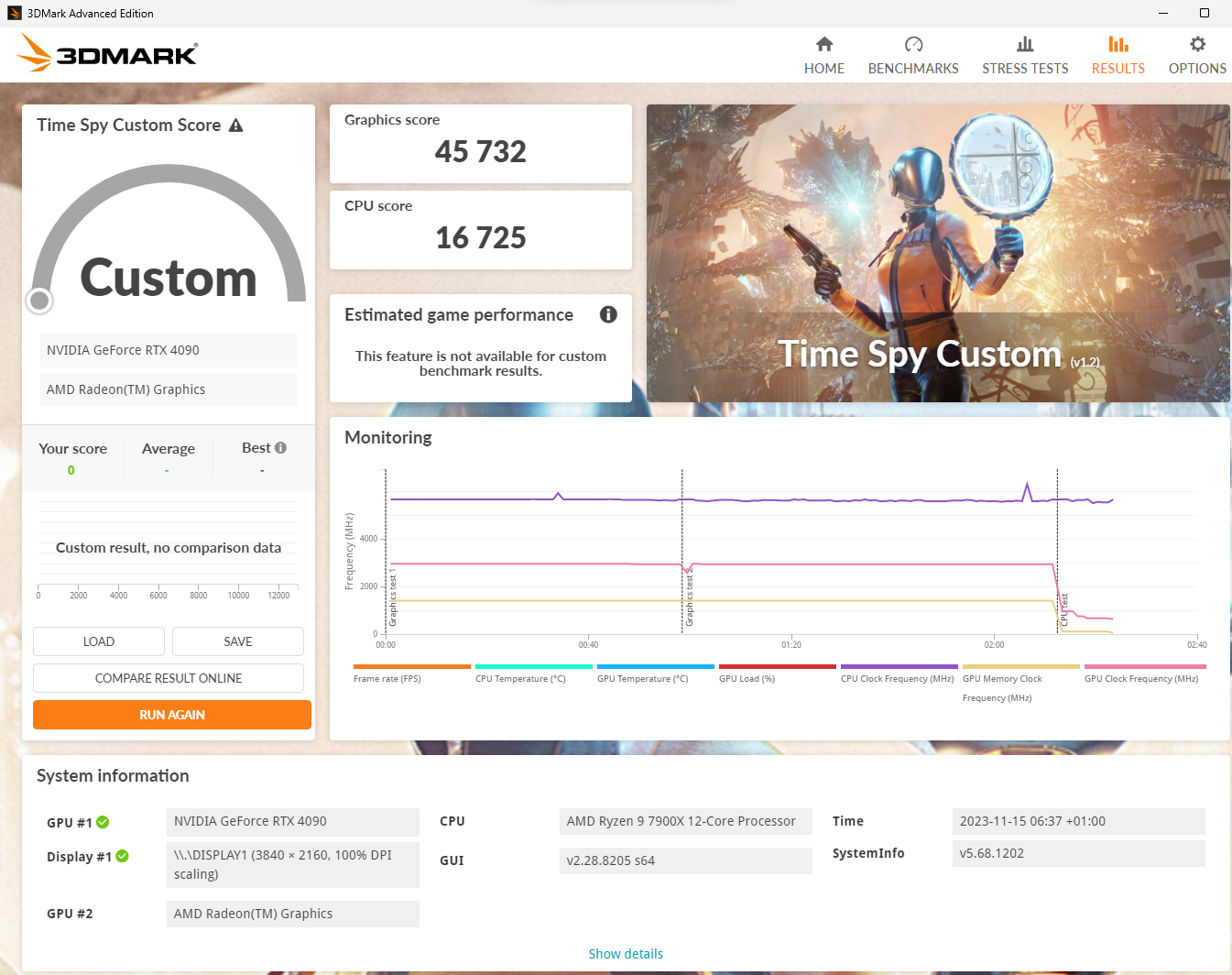The image size is (1232, 975).
Task: Click the GPU #2 AMD Radeon(TM) Graphics value
Action: [x=293, y=914]
